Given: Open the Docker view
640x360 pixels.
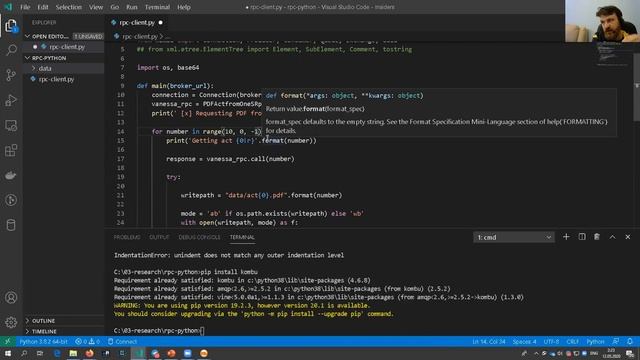Looking at the screenshot, I should (x=11, y=175).
